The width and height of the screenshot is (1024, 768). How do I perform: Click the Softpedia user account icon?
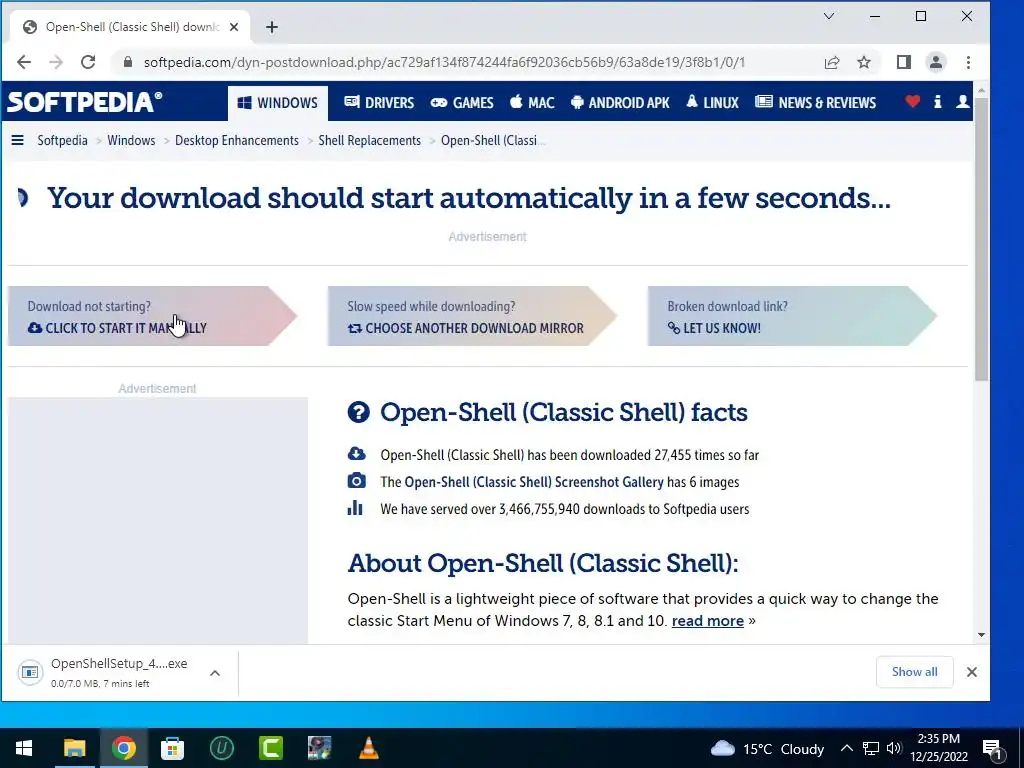[x=962, y=101]
